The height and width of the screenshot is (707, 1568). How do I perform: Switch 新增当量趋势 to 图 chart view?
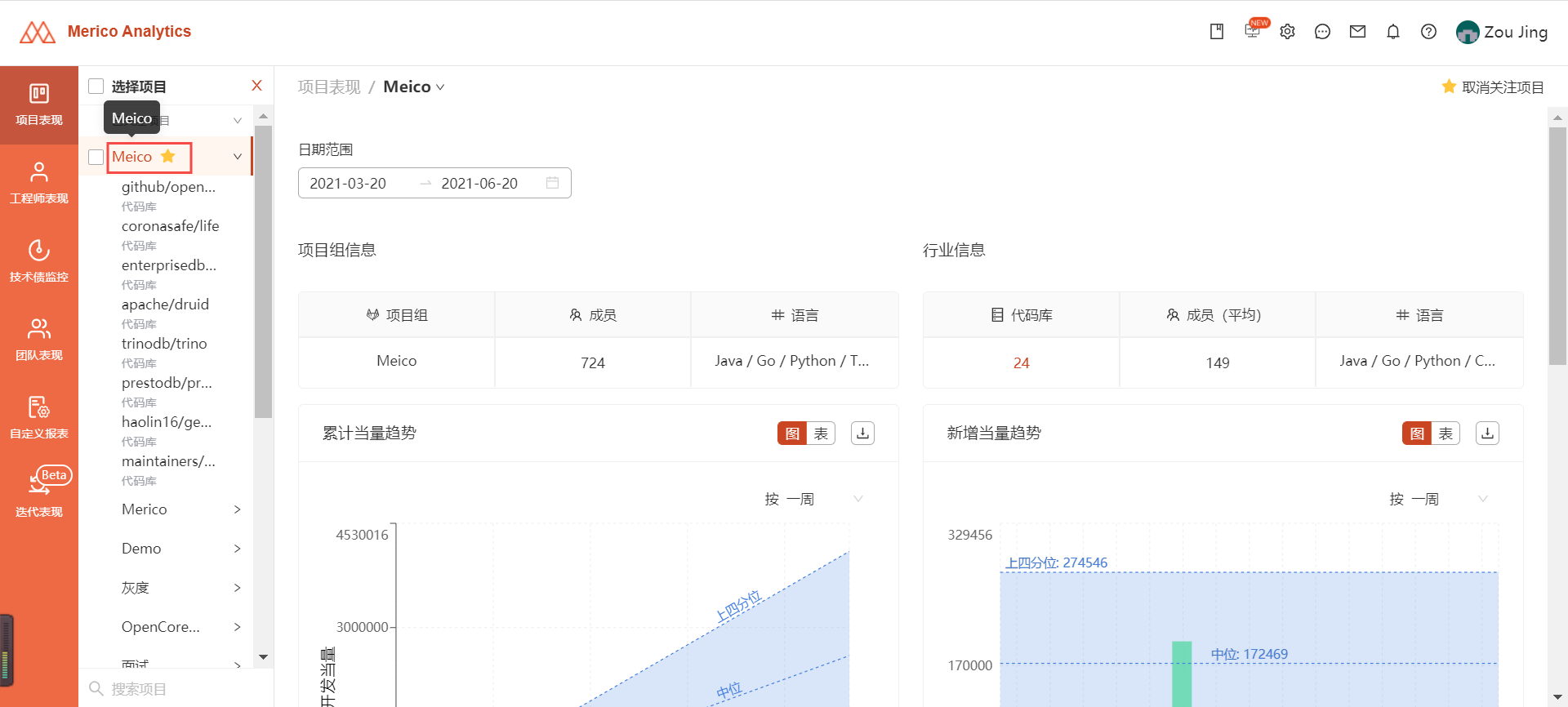[1417, 434]
